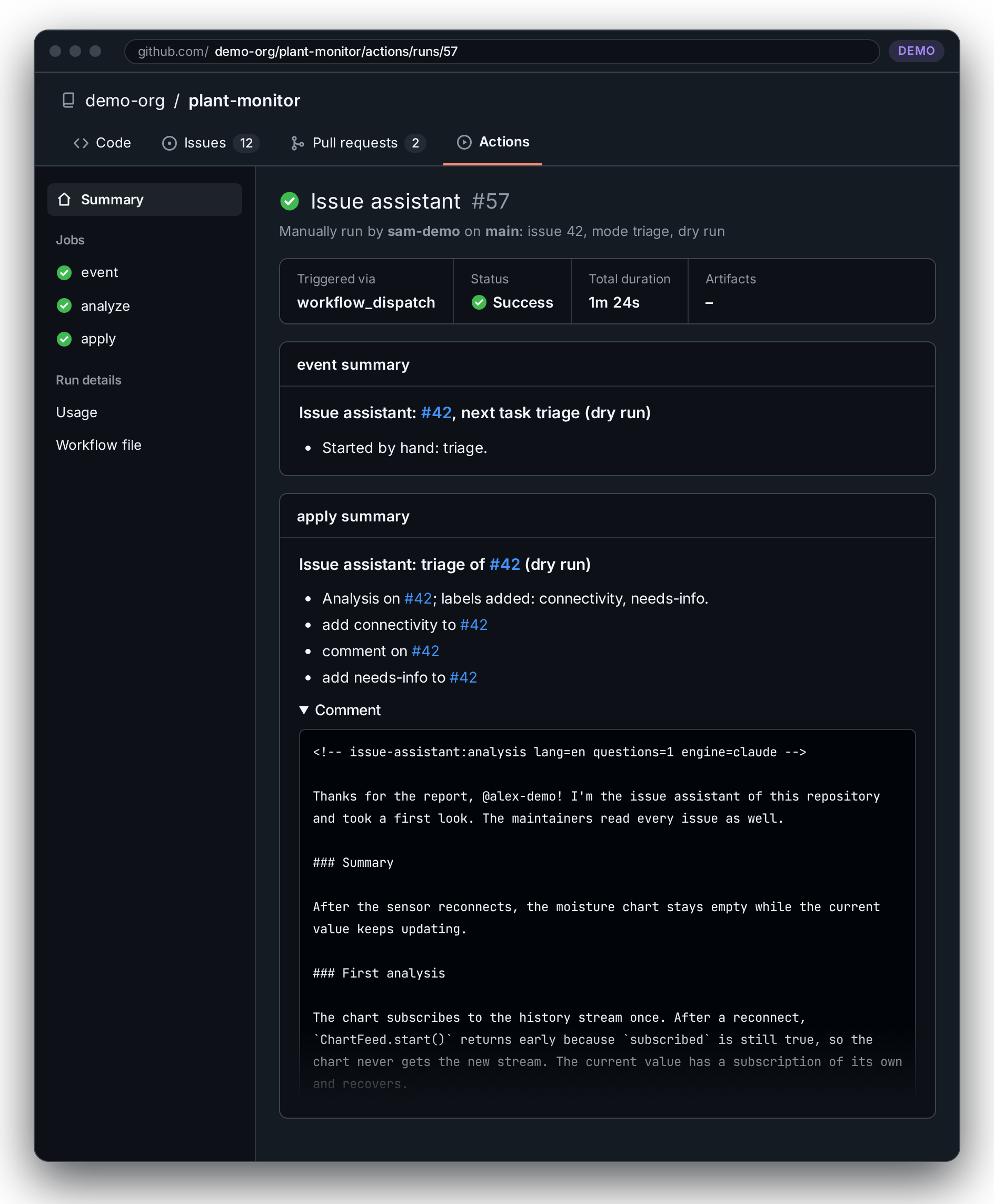Open #42 link in event summary heading
The image size is (994, 1204).
pyautogui.click(x=436, y=413)
